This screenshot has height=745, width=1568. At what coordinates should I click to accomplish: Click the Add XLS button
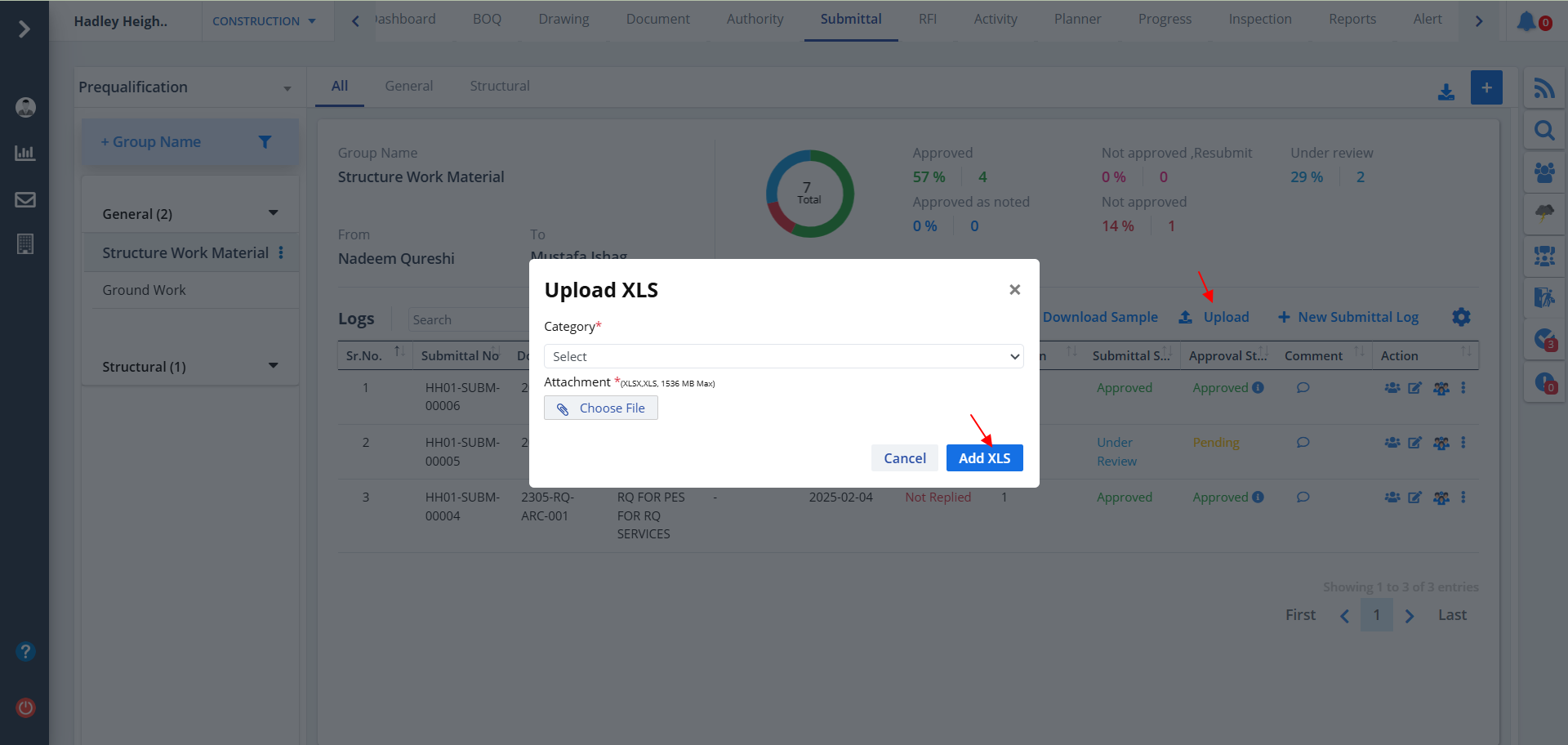[984, 458]
